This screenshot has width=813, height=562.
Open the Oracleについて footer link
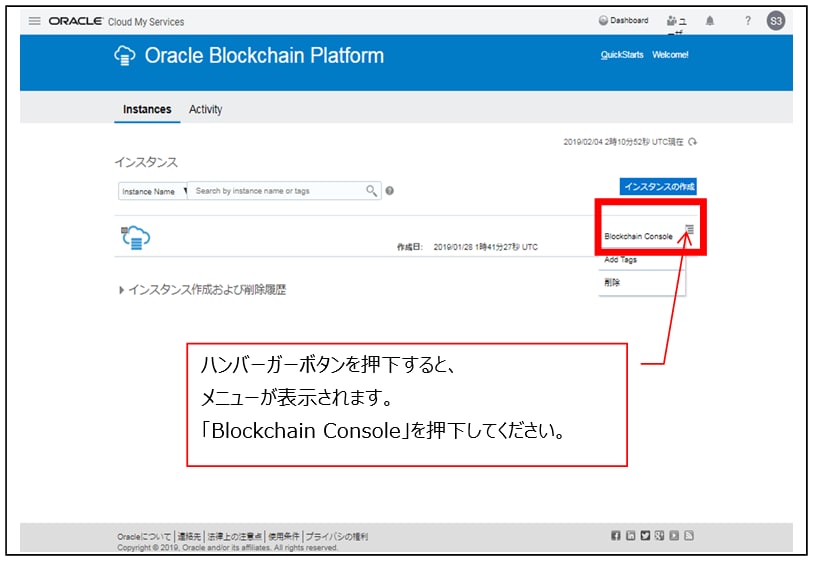pyautogui.click(x=144, y=537)
